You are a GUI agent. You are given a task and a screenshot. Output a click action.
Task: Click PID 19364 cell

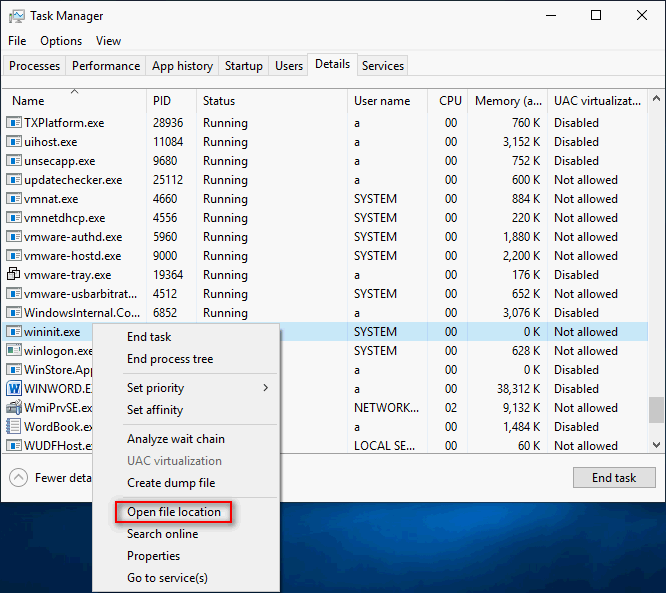click(x=168, y=275)
